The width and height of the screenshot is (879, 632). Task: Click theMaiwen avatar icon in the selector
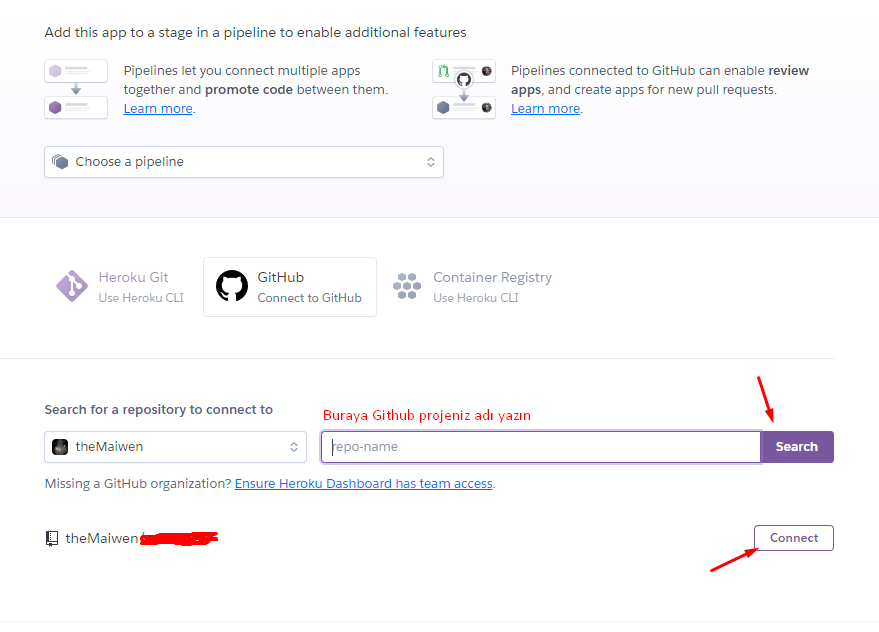pos(60,447)
